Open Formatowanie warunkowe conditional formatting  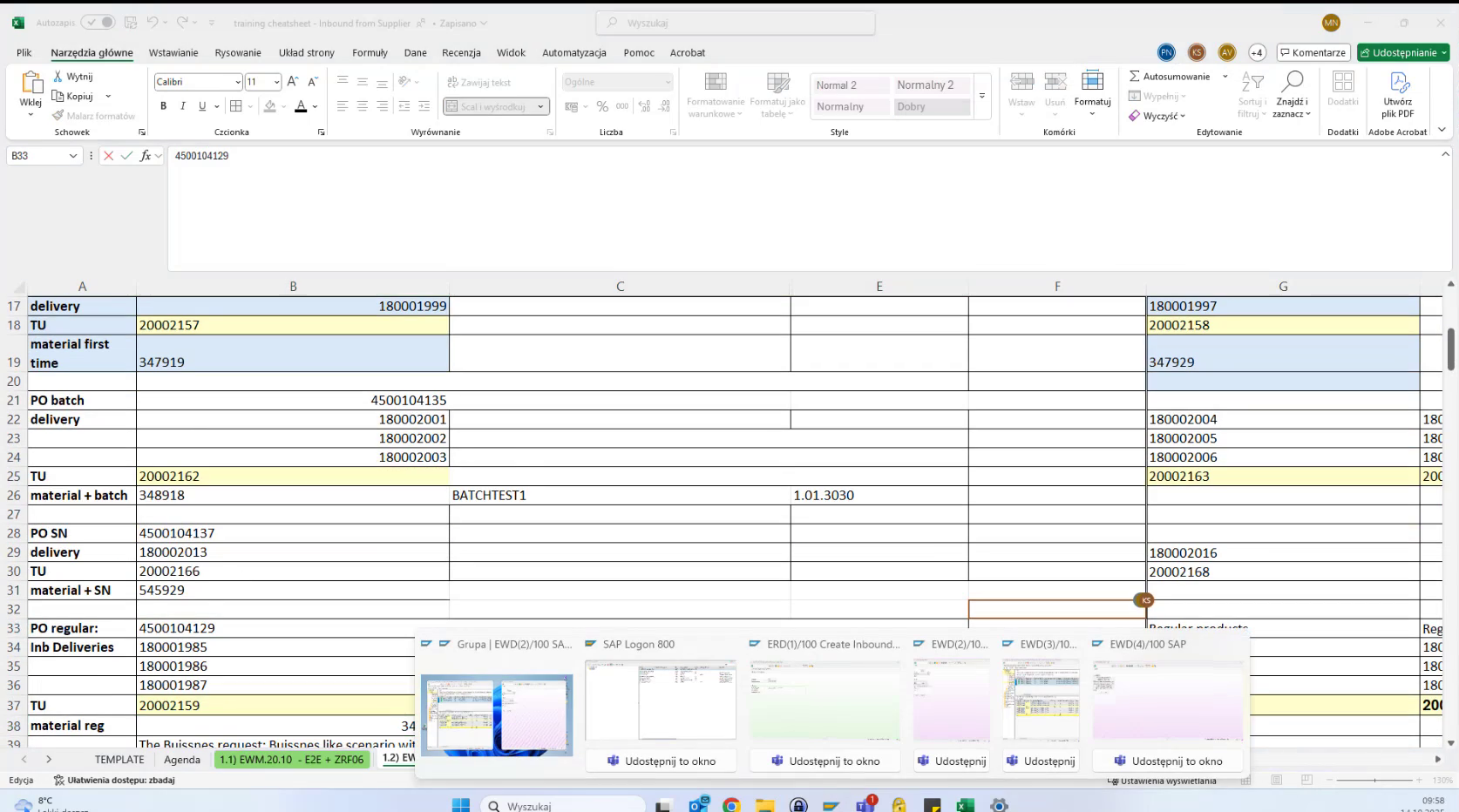coord(715,94)
